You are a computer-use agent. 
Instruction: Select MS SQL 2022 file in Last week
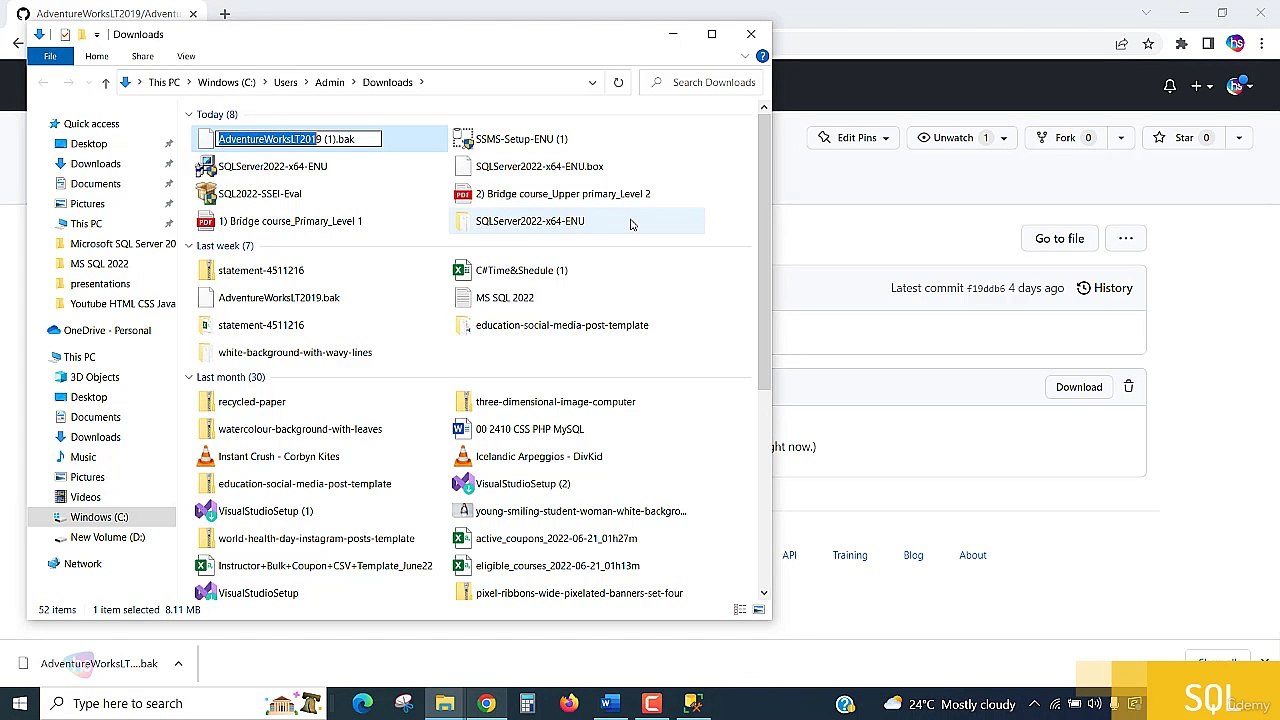tap(504, 298)
